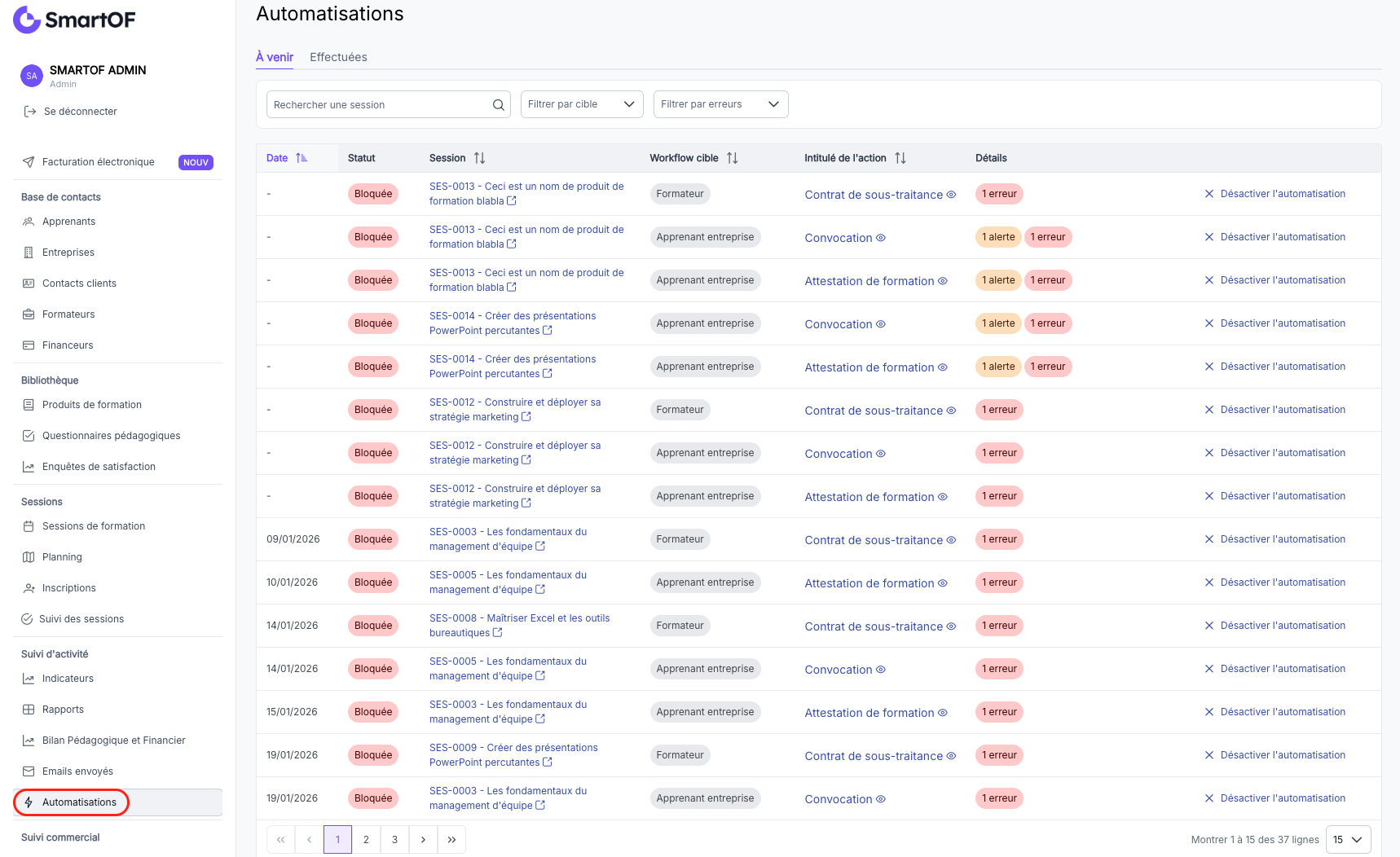
Task: Open external link icon for SES-0009 session
Action: click(x=548, y=762)
